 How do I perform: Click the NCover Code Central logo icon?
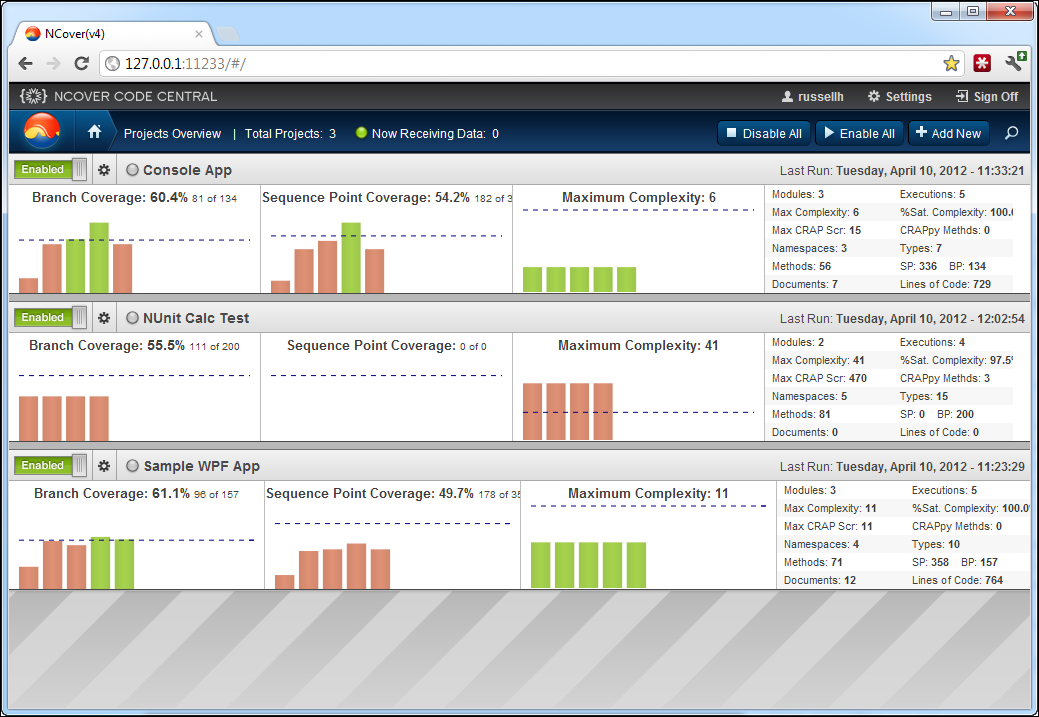point(33,96)
